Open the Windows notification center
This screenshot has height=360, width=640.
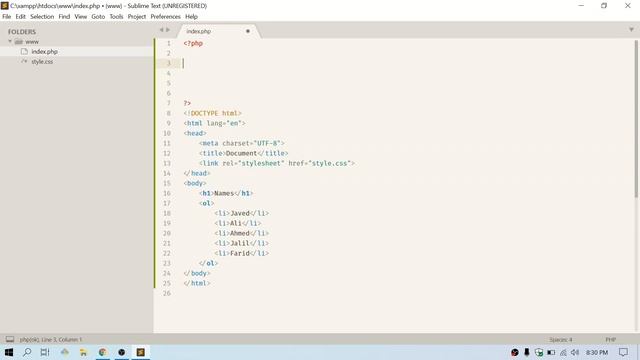point(623,352)
